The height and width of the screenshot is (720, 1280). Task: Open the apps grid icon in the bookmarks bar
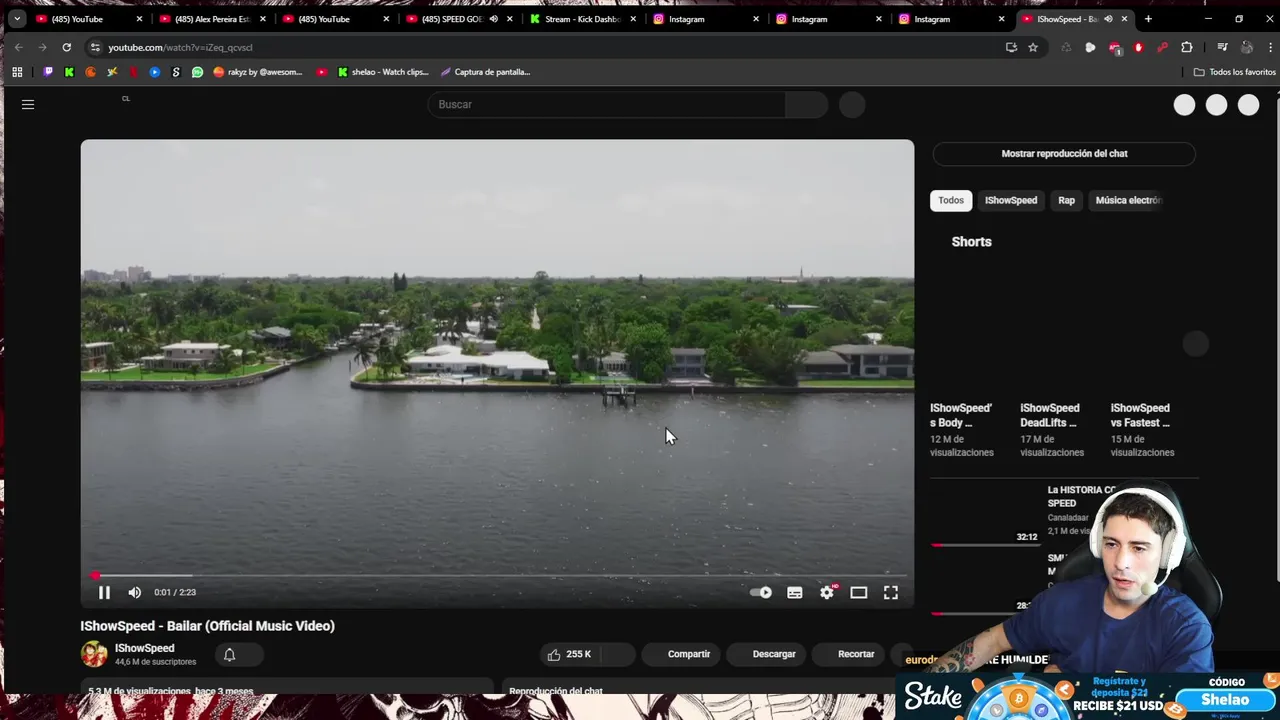point(17,72)
